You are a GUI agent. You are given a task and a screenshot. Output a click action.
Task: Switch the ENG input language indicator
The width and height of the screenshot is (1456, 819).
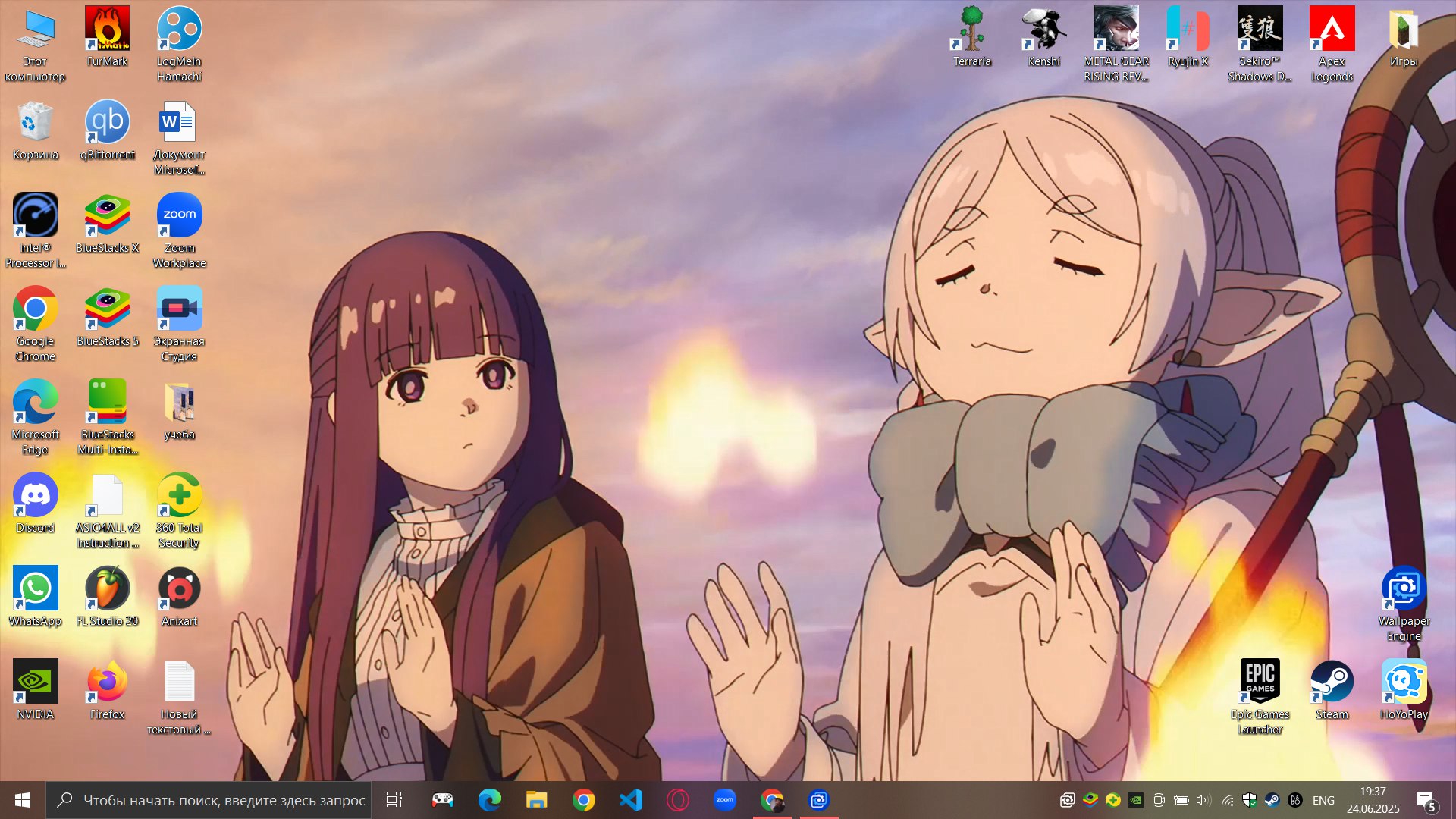point(1323,800)
